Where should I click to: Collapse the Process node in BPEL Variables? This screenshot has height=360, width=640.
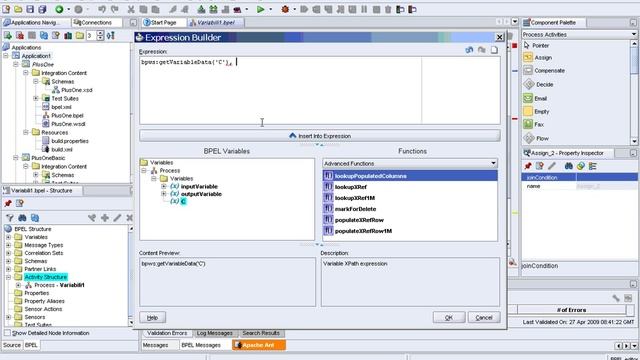click(x=144, y=171)
